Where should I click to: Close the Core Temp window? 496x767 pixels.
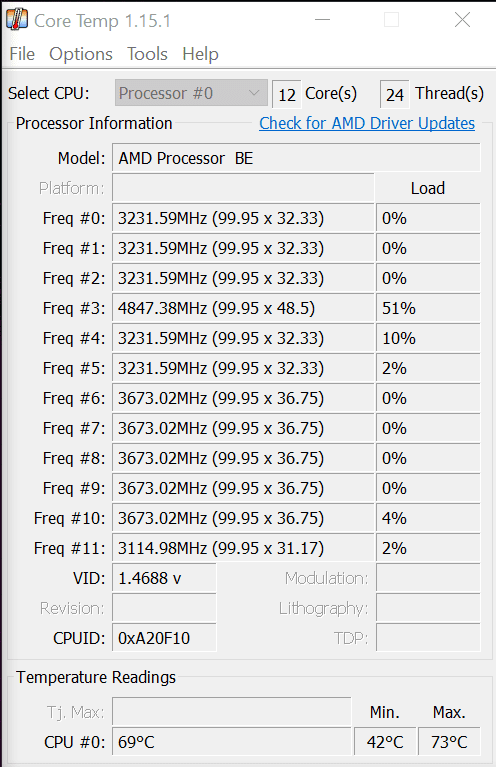(x=462, y=20)
